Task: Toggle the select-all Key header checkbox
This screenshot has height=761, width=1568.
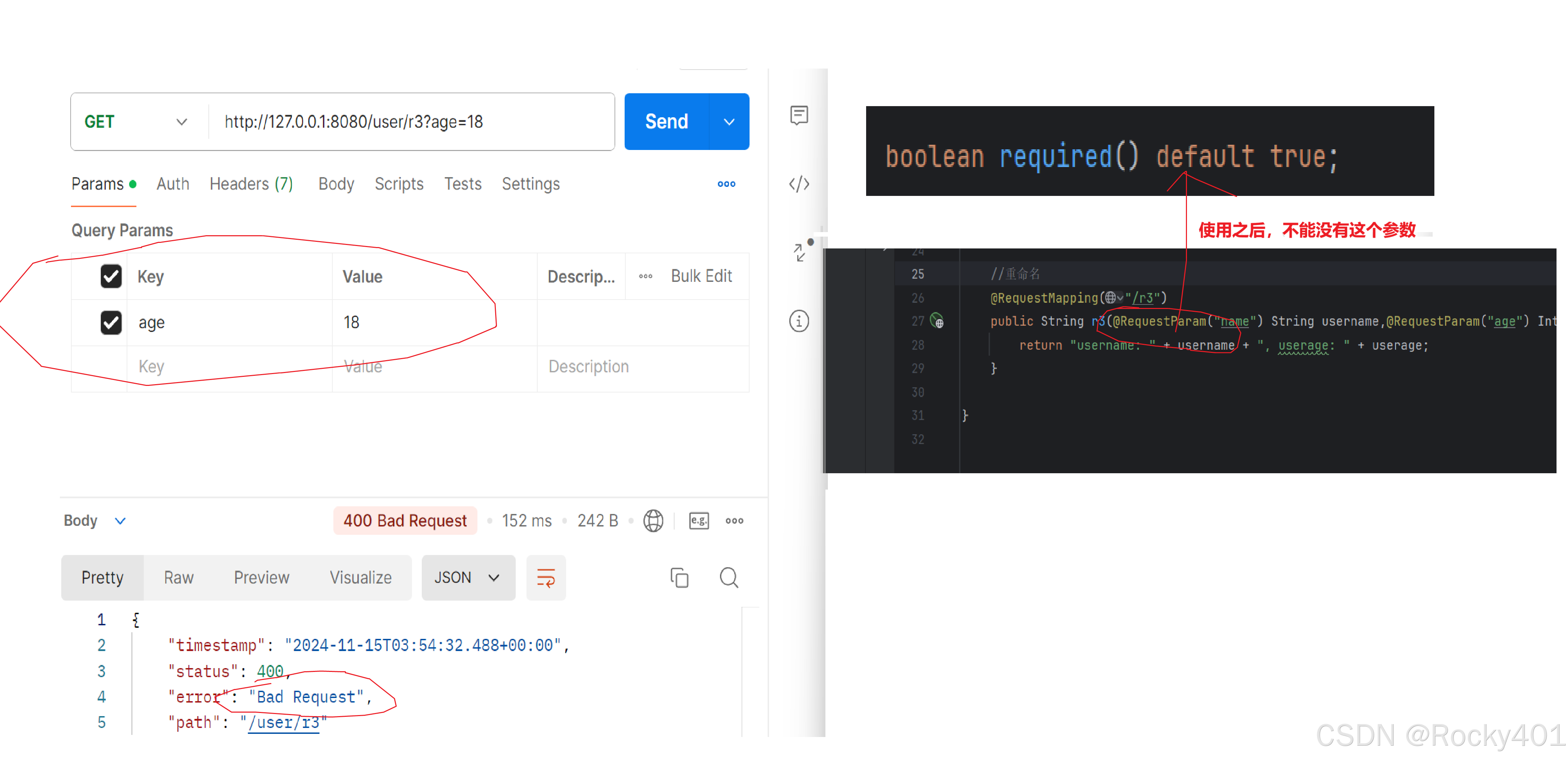Action: pos(111,276)
